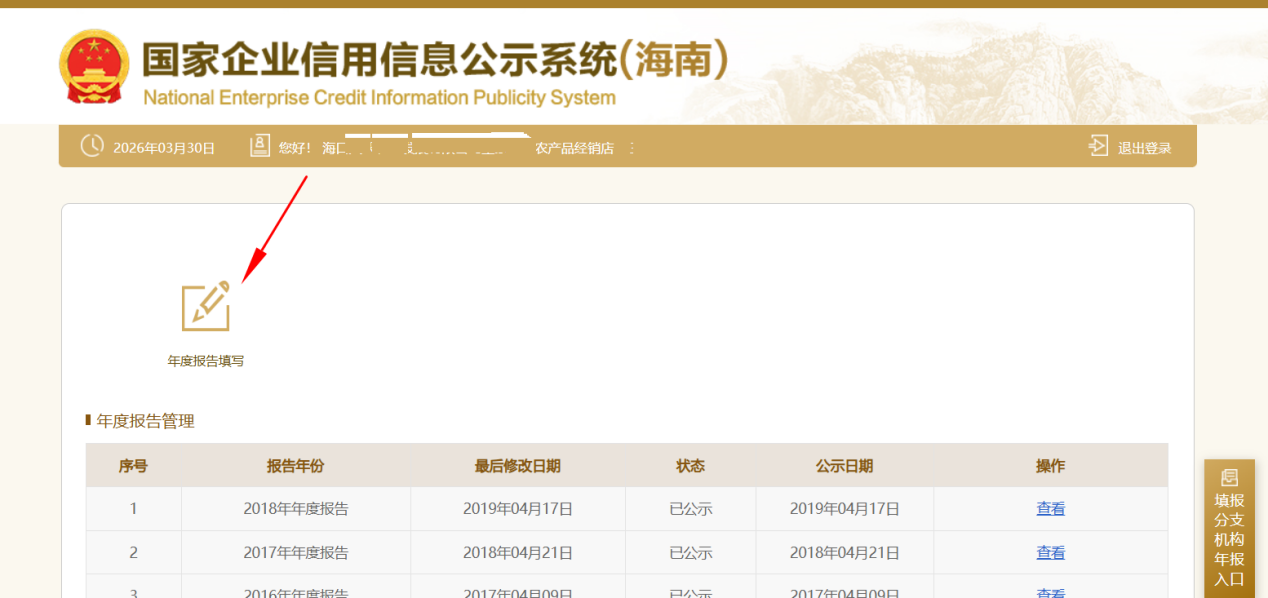The width and height of the screenshot is (1268, 598).
Task: Click the national emblem logo
Action: click(94, 66)
